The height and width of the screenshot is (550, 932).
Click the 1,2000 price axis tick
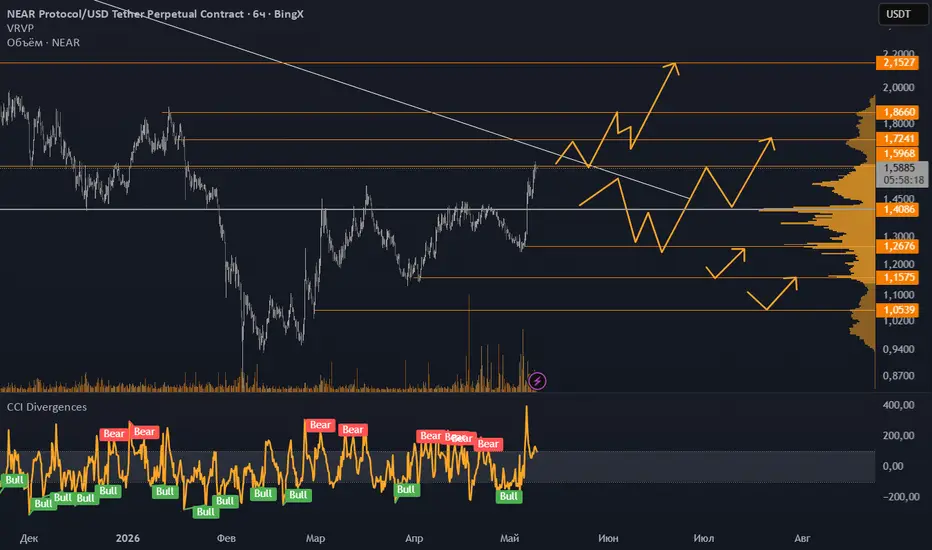pos(899,264)
